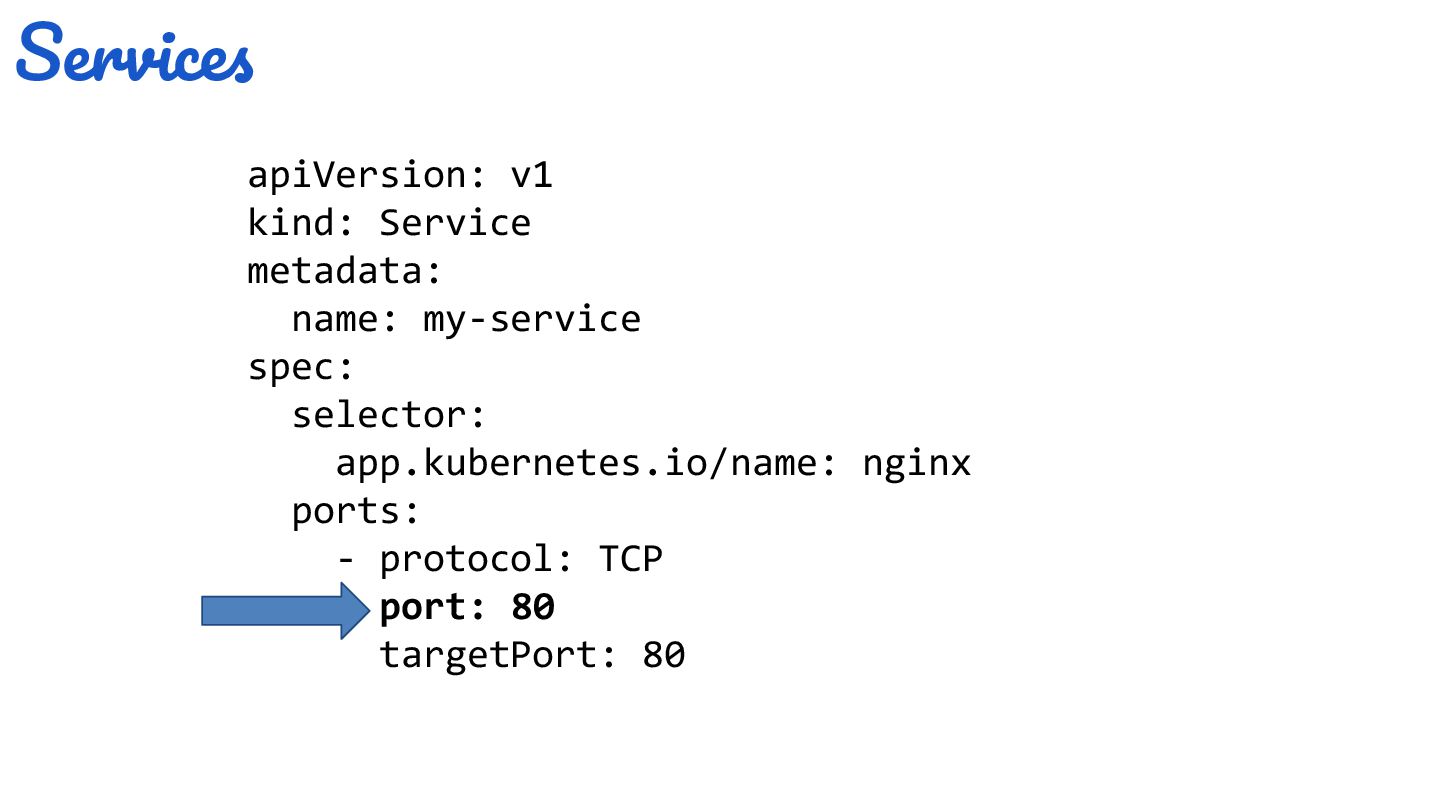The width and height of the screenshot is (1440, 810).
Task: Click the blue arrow pointing at port
Action: [286, 610]
